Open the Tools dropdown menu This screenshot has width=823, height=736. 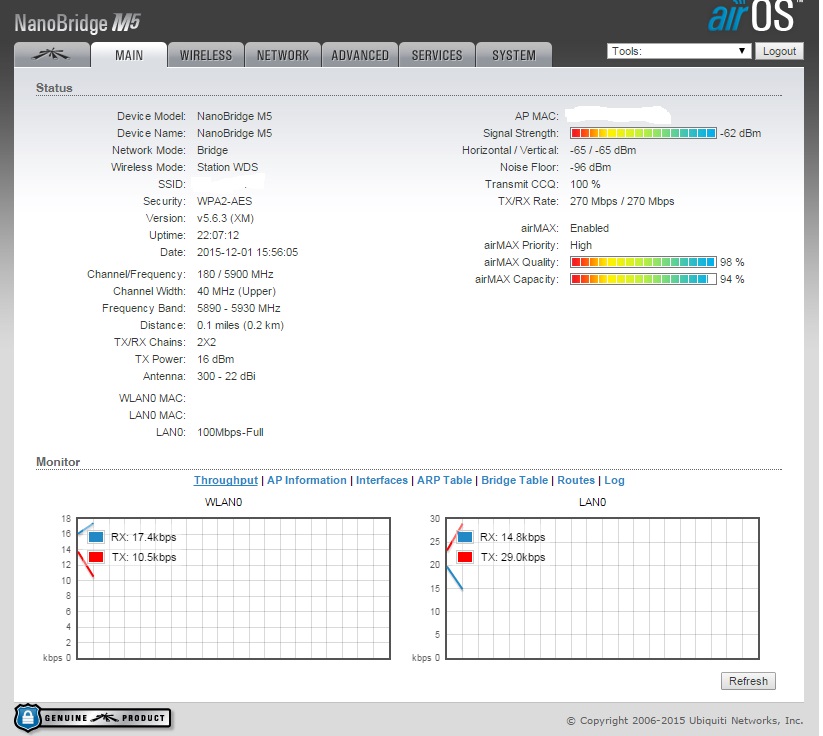[679, 51]
